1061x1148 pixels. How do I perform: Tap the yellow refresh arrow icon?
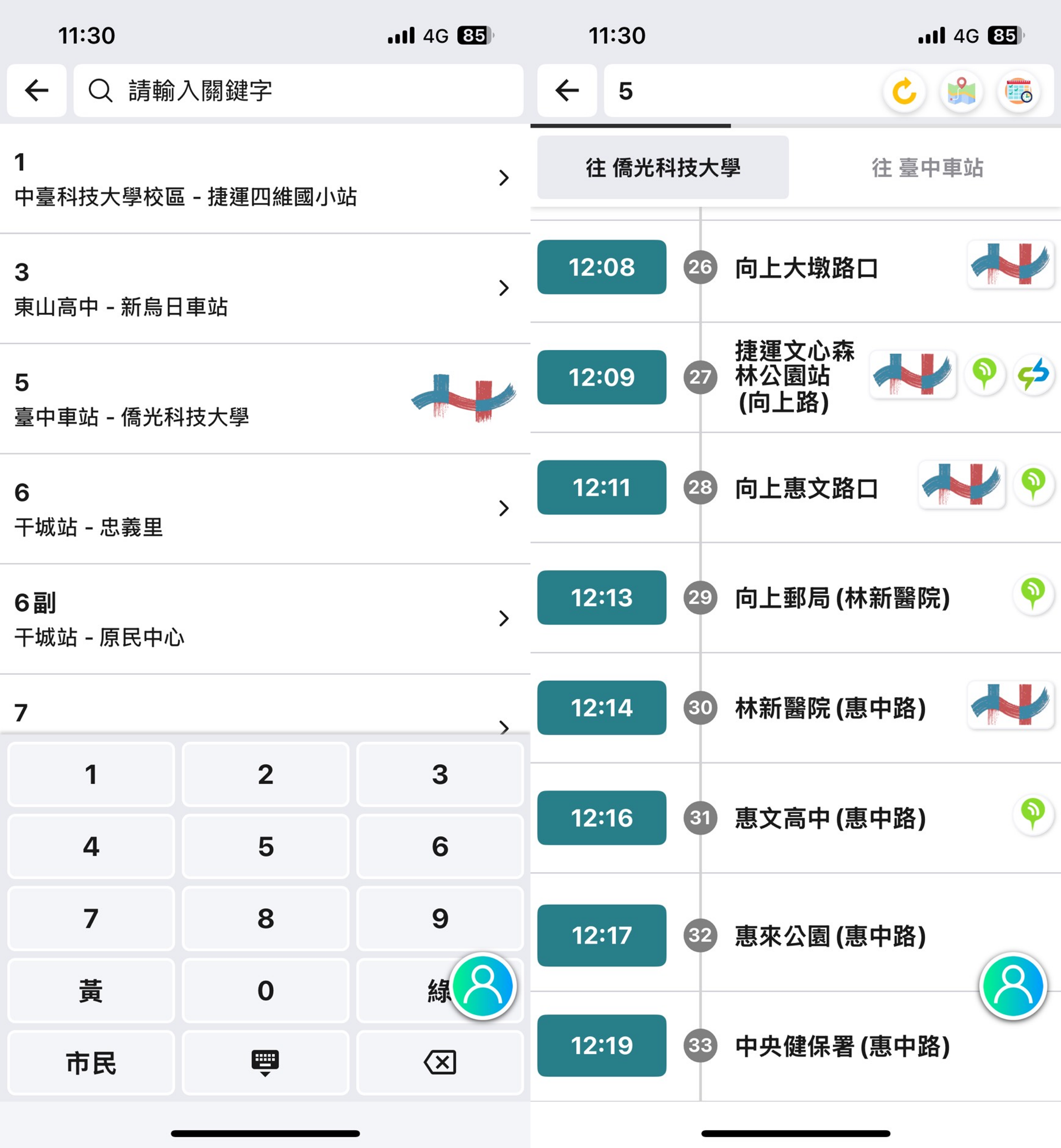coord(904,91)
